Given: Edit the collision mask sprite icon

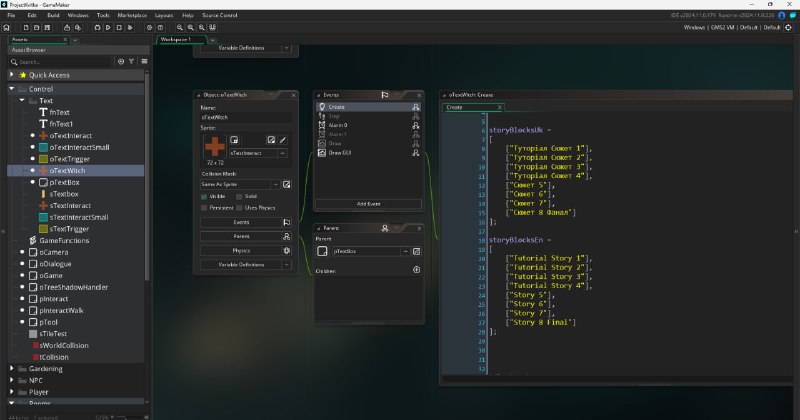Looking at the screenshot, I should [x=287, y=184].
